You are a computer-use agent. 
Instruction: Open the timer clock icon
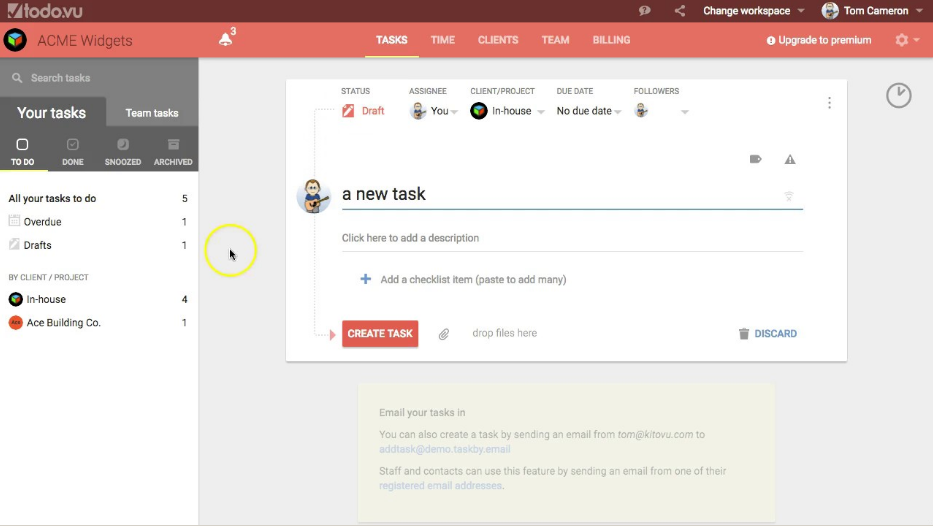coord(898,95)
